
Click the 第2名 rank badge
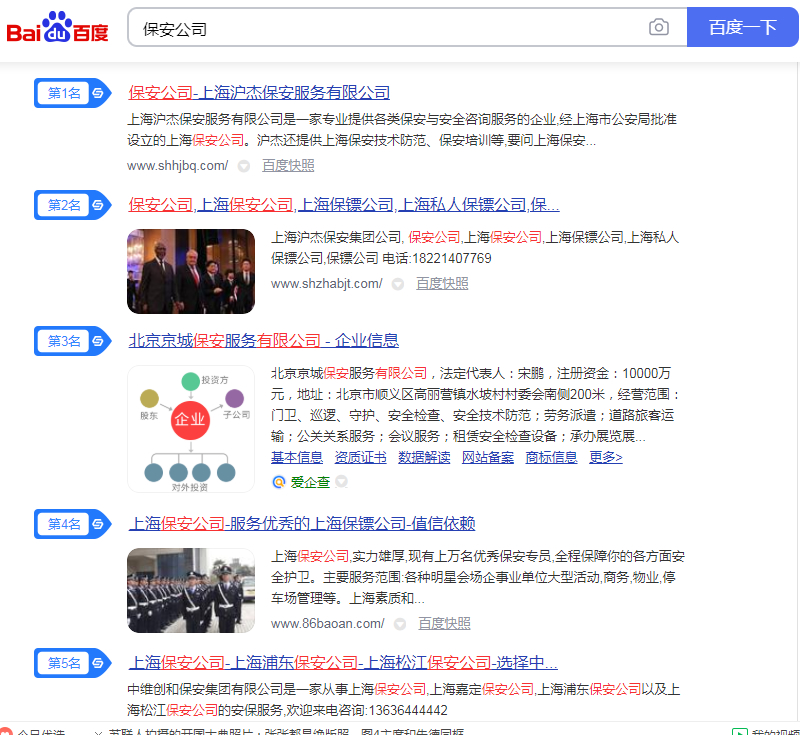pos(72,205)
